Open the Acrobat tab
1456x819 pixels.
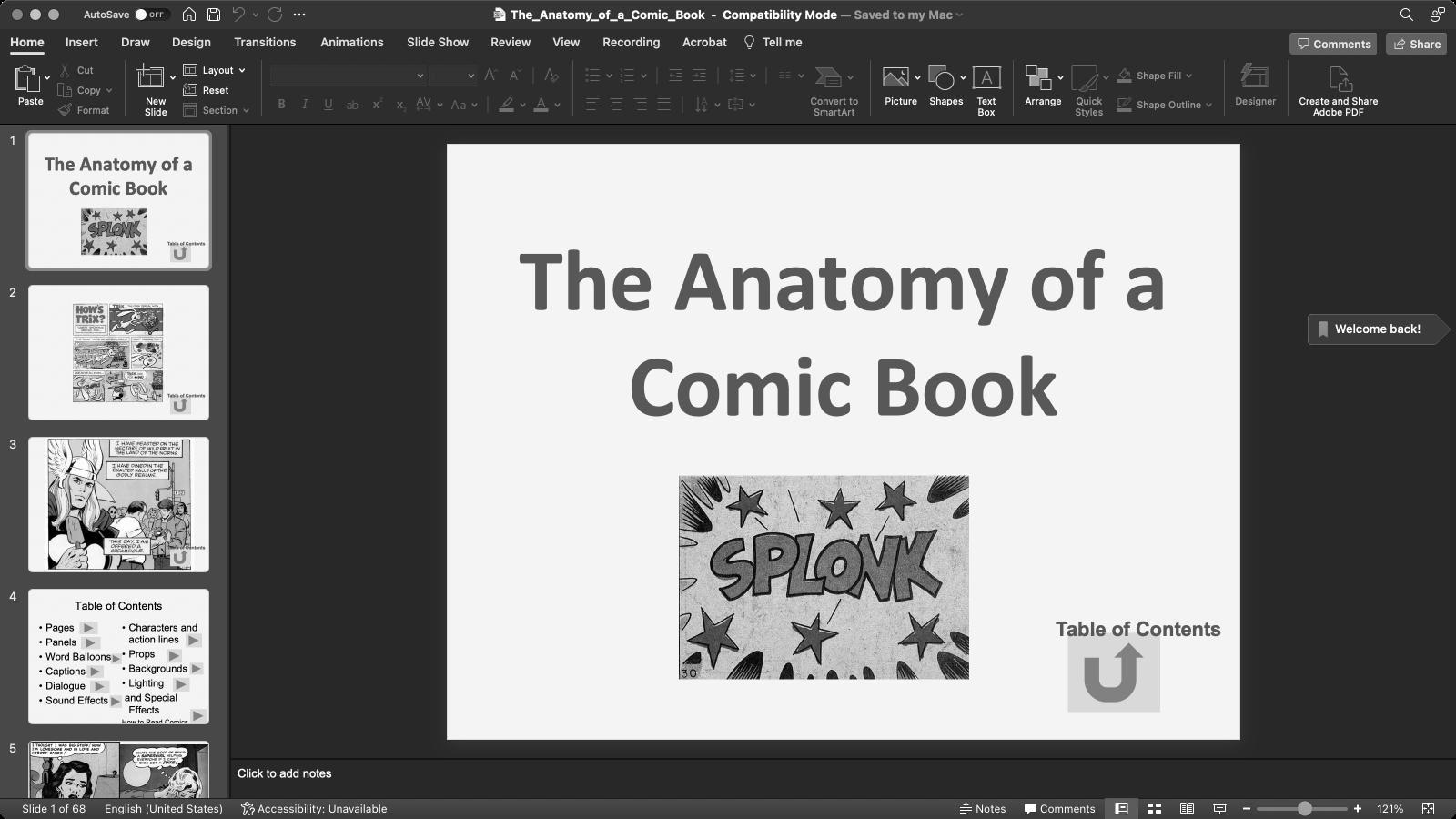coord(704,42)
